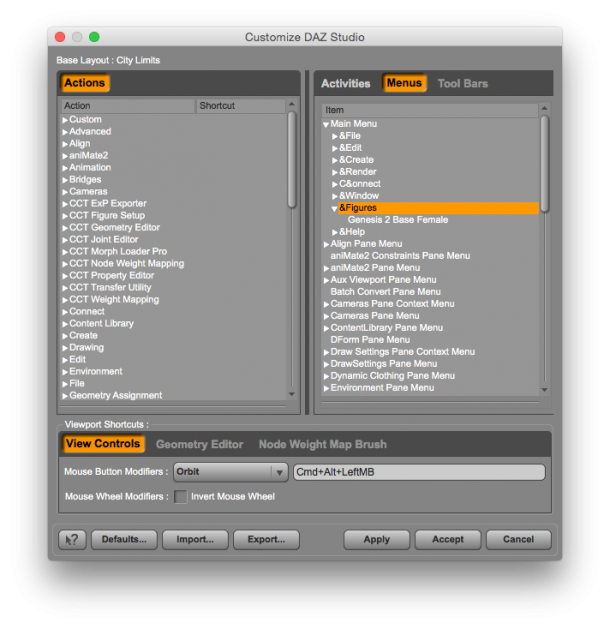Viewport: 610px width, 629px height.
Task: Close the Customize DAZ Studio window
Action: click(60, 37)
